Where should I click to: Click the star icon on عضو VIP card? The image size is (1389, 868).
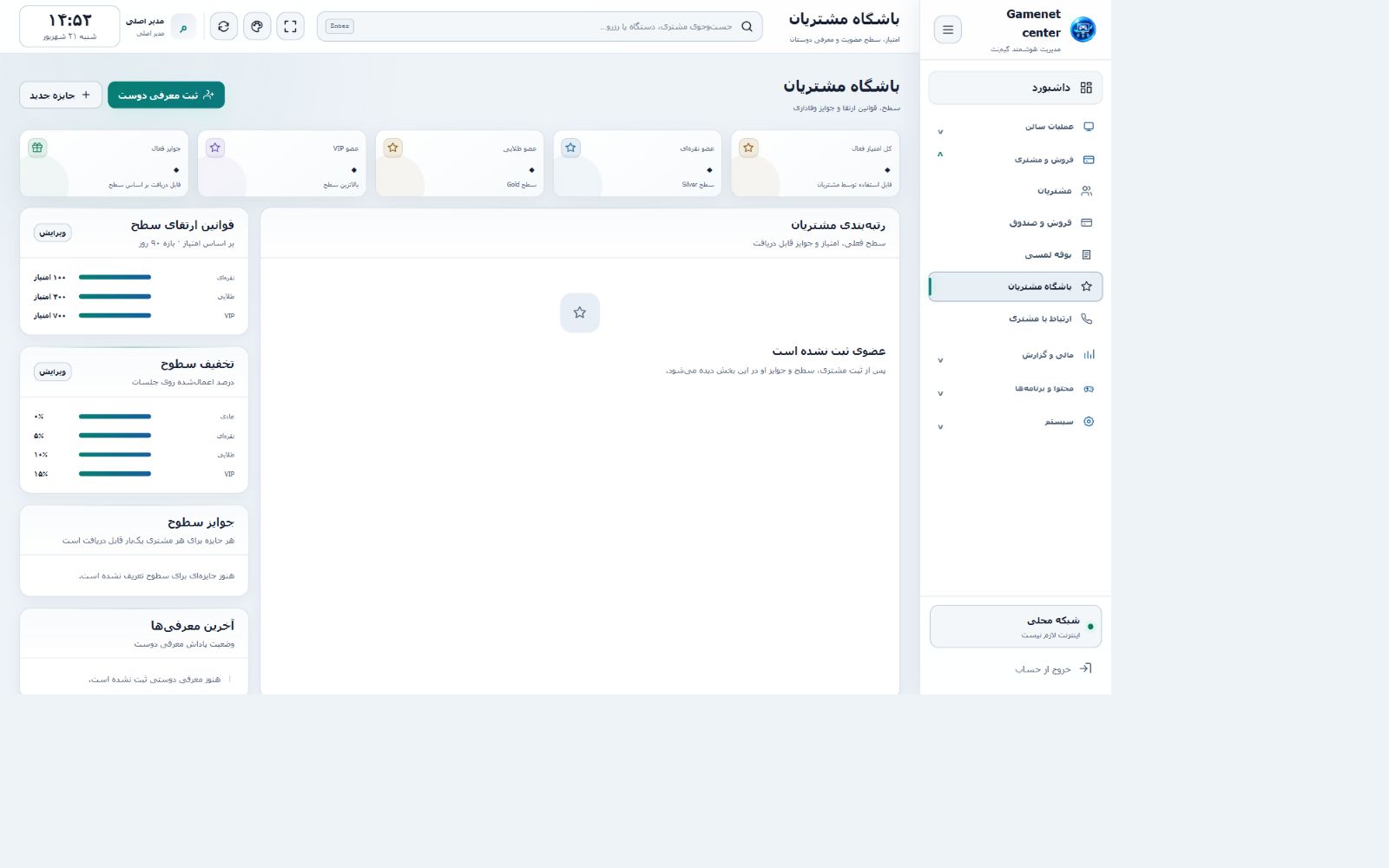click(x=215, y=148)
